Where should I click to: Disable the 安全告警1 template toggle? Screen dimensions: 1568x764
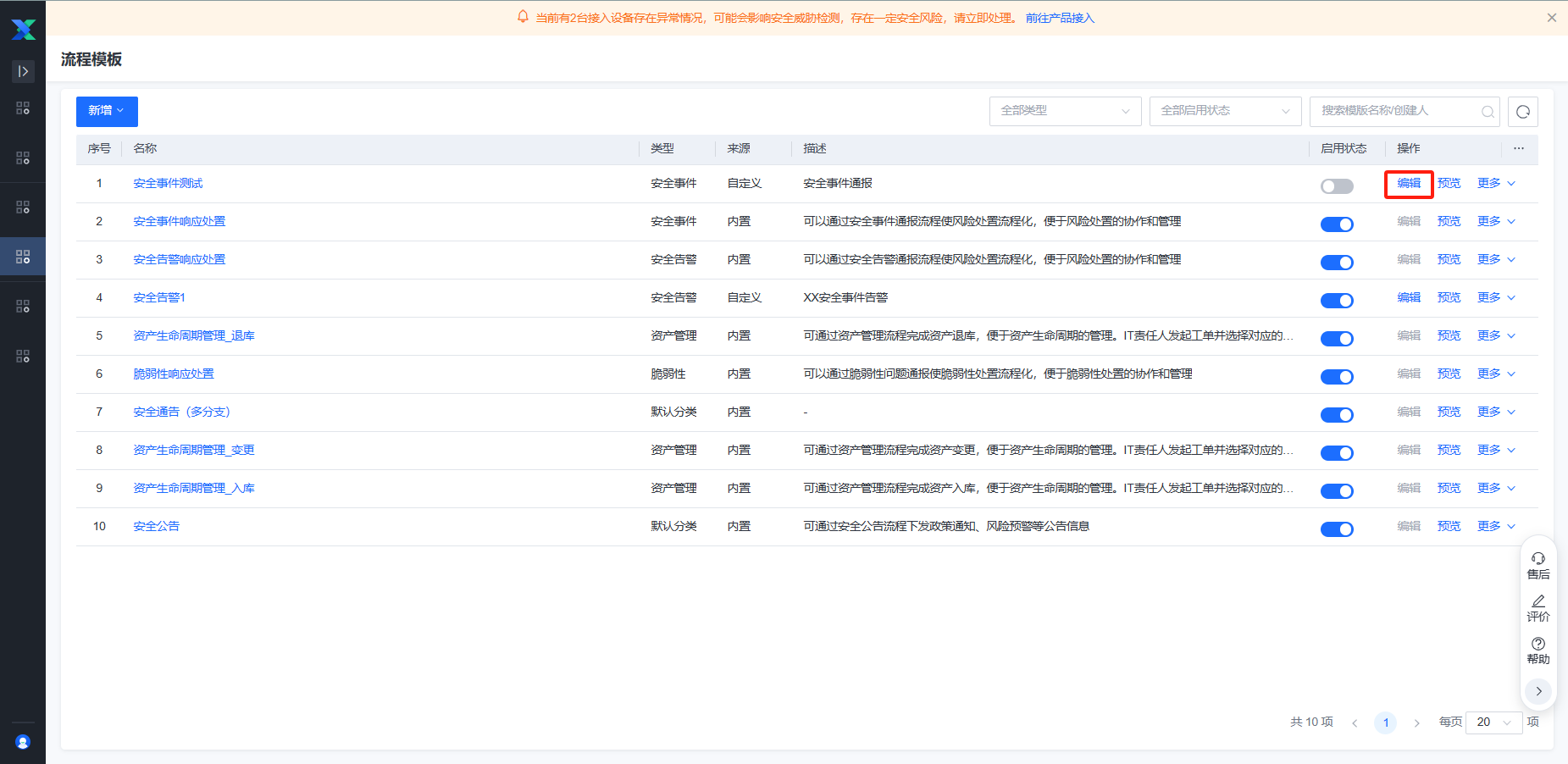click(x=1337, y=301)
